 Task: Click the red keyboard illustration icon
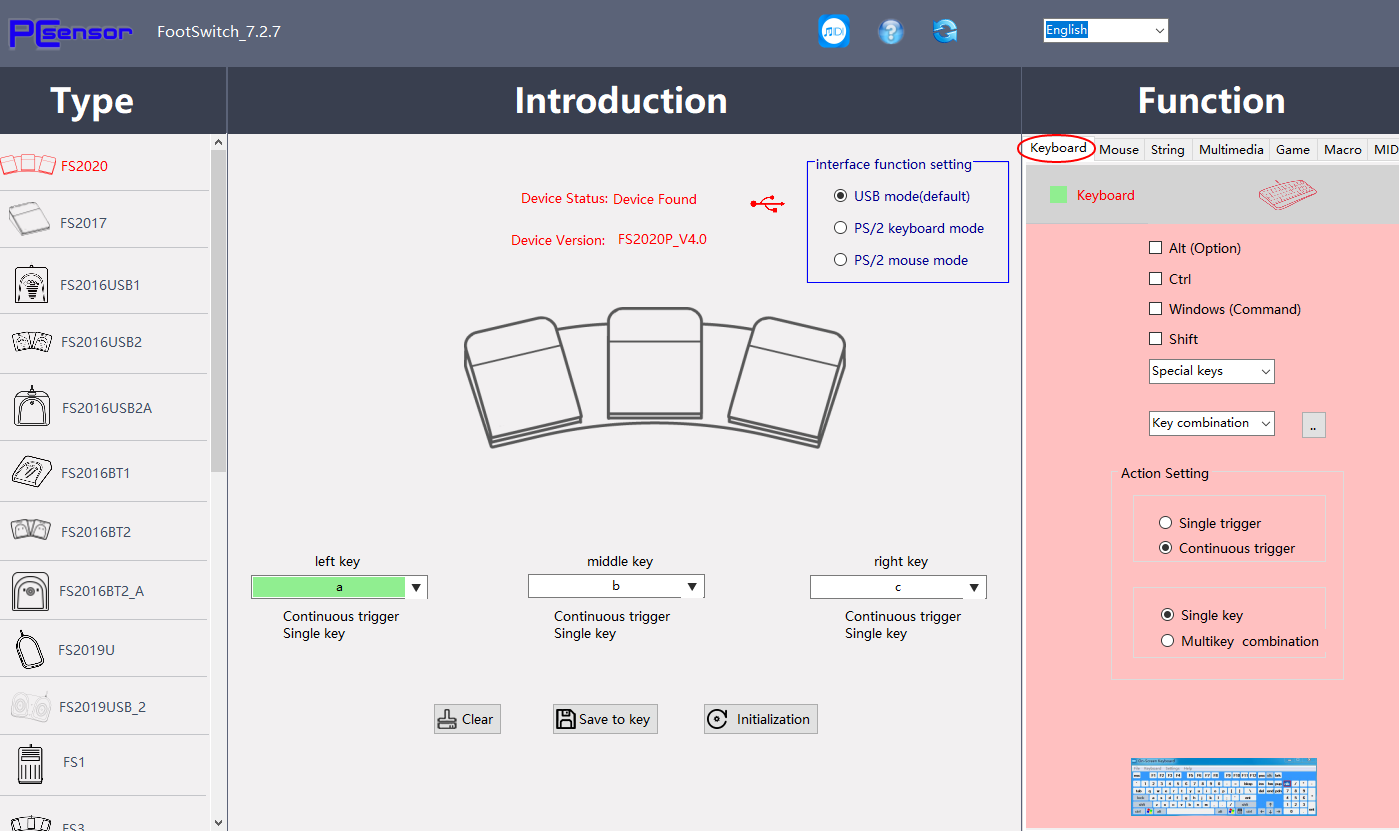point(1287,194)
